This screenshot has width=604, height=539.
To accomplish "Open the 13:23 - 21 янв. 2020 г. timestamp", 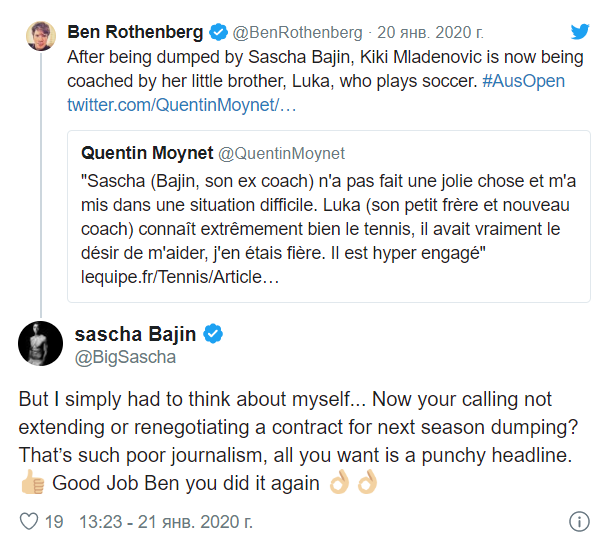I will click(x=166, y=521).
